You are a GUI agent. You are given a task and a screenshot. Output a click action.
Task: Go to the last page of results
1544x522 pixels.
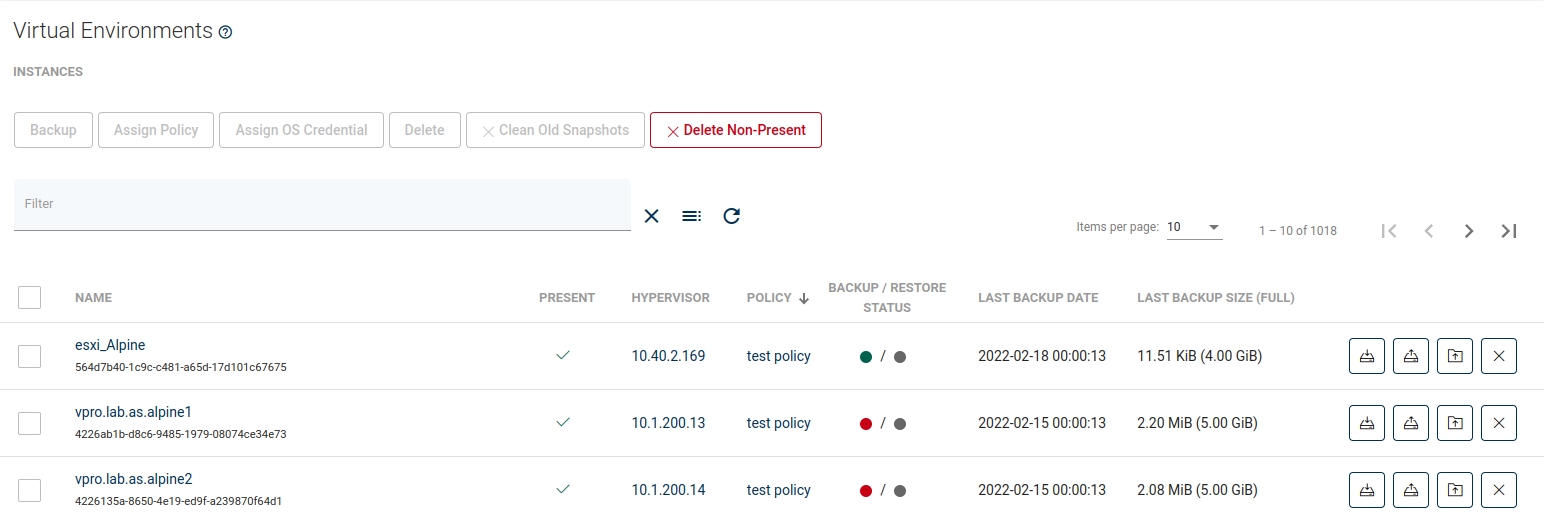pyautogui.click(x=1509, y=231)
